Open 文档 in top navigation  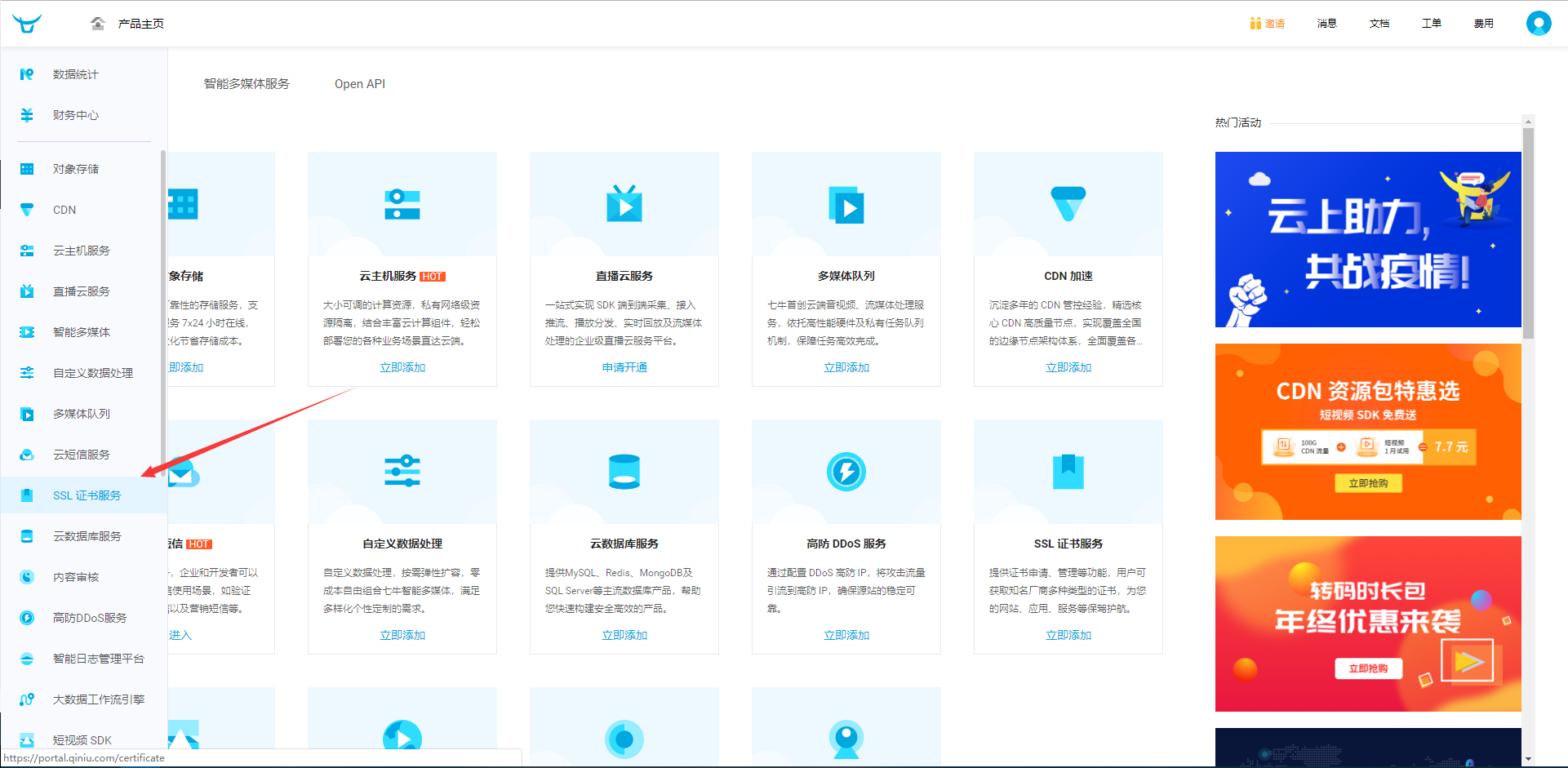1379,24
